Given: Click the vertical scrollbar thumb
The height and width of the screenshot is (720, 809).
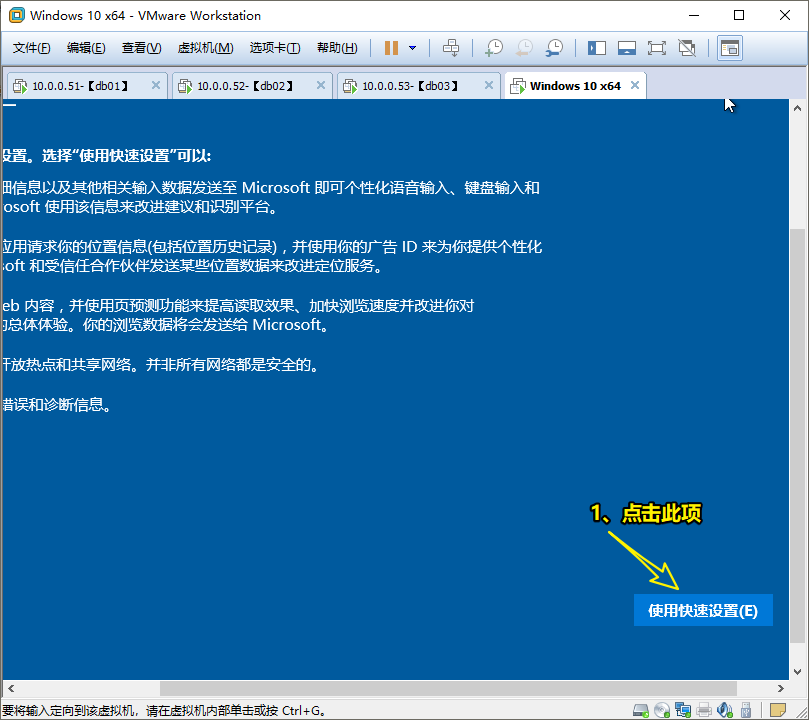Looking at the screenshot, I should tap(797, 436).
